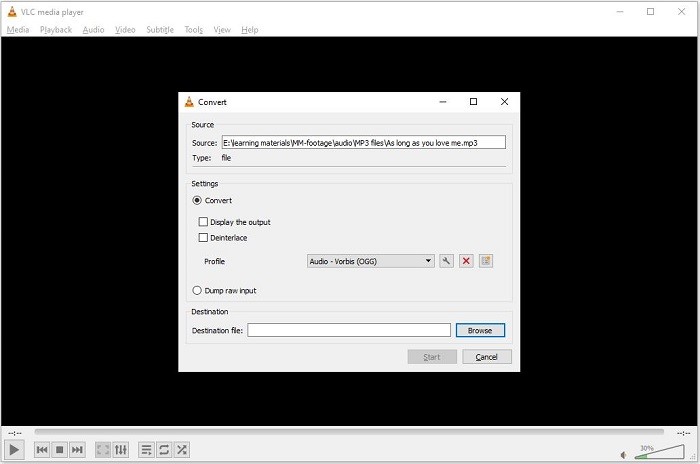Toggle shuffle random playback icon

pyautogui.click(x=182, y=450)
